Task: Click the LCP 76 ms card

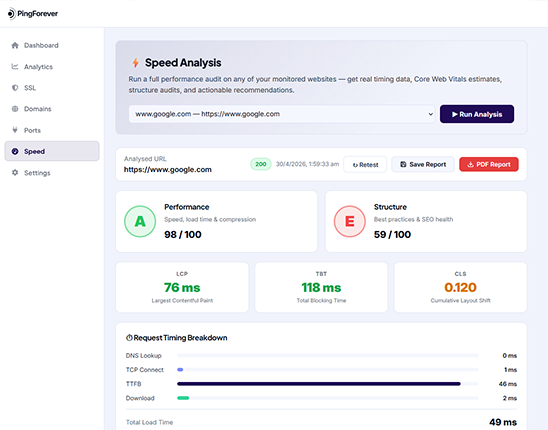Action: [x=182, y=287]
